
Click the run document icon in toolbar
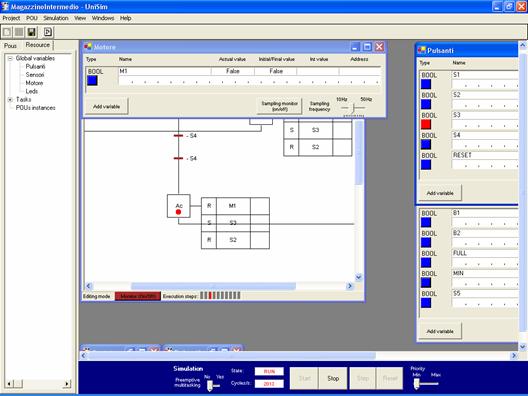pyautogui.click(x=48, y=32)
